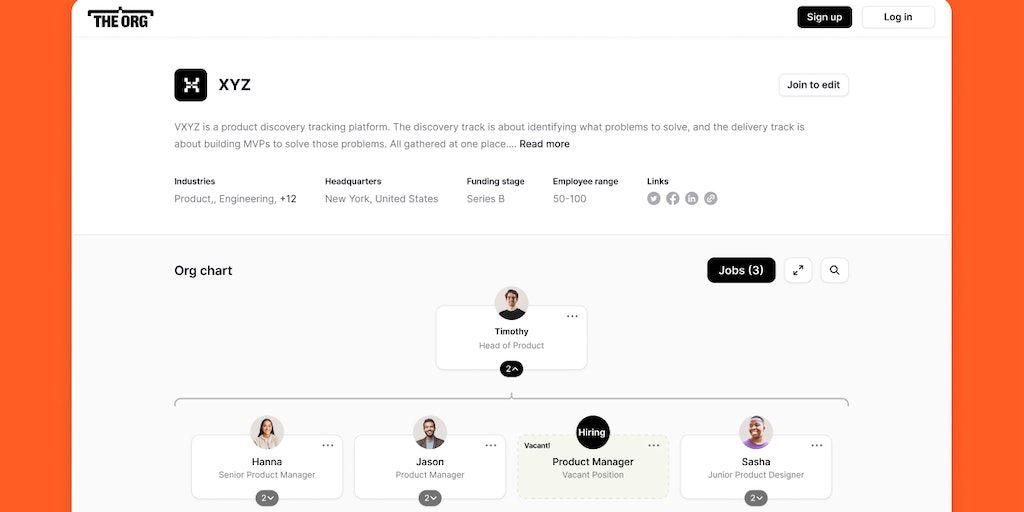Click the Log in button
The width and height of the screenshot is (1024, 512).
(x=898, y=17)
